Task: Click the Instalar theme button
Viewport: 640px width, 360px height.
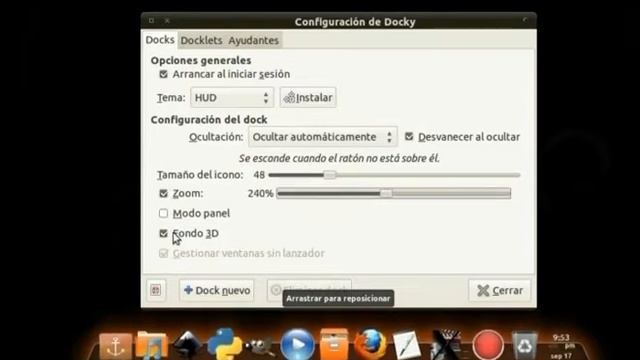Action: [308, 98]
